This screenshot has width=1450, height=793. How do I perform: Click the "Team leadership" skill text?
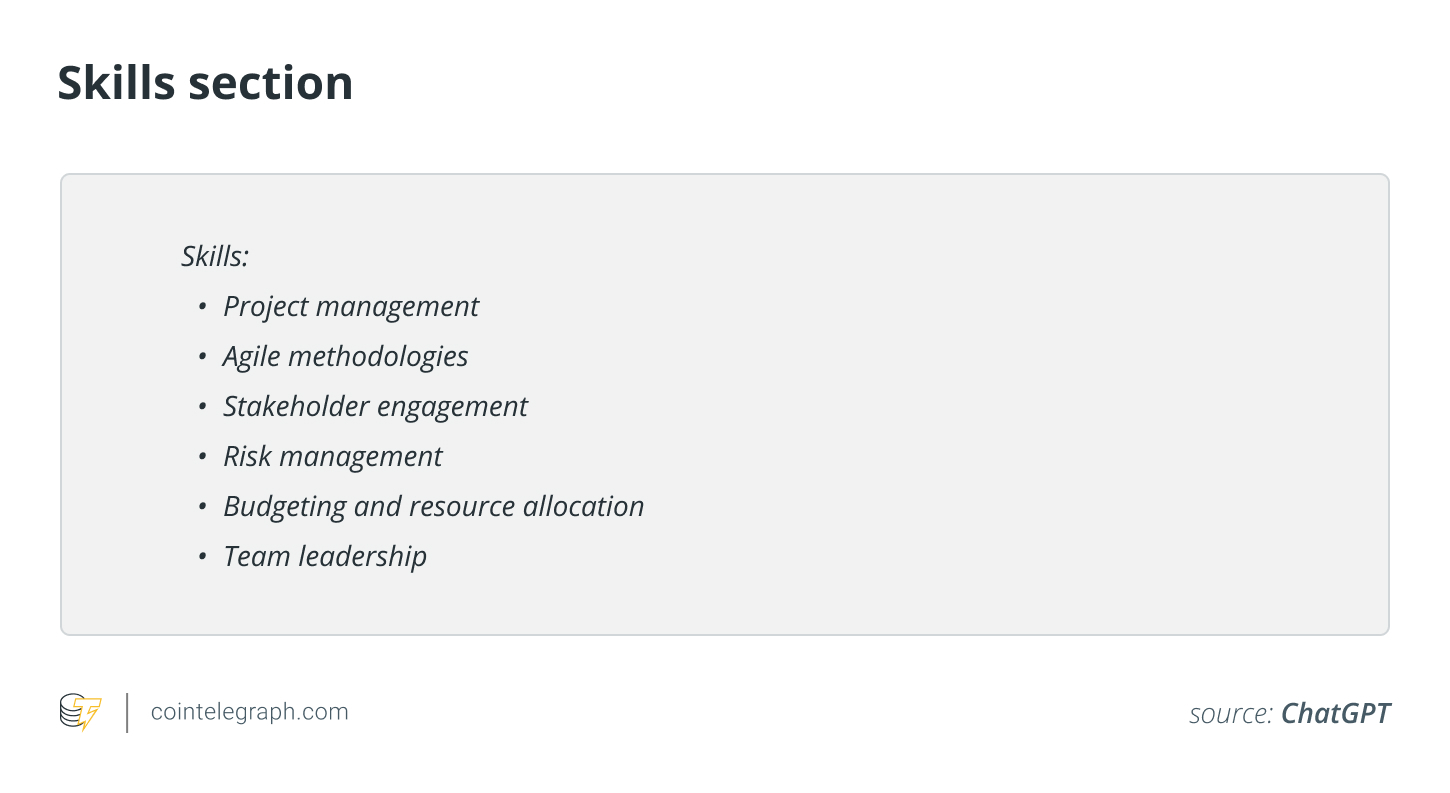325,557
